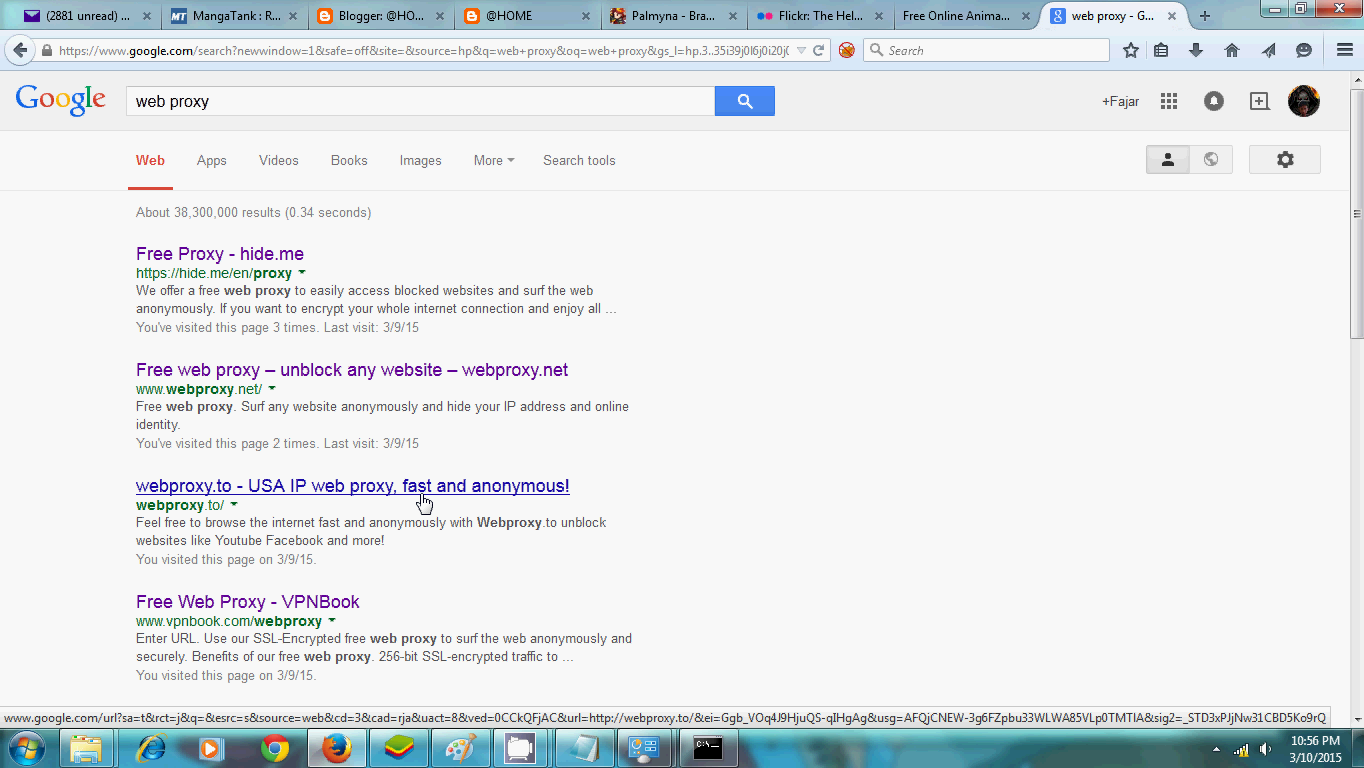This screenshot has width=1364, height=768.
Task: Open the Google apps grid
Action: (x=1169, y=101)
